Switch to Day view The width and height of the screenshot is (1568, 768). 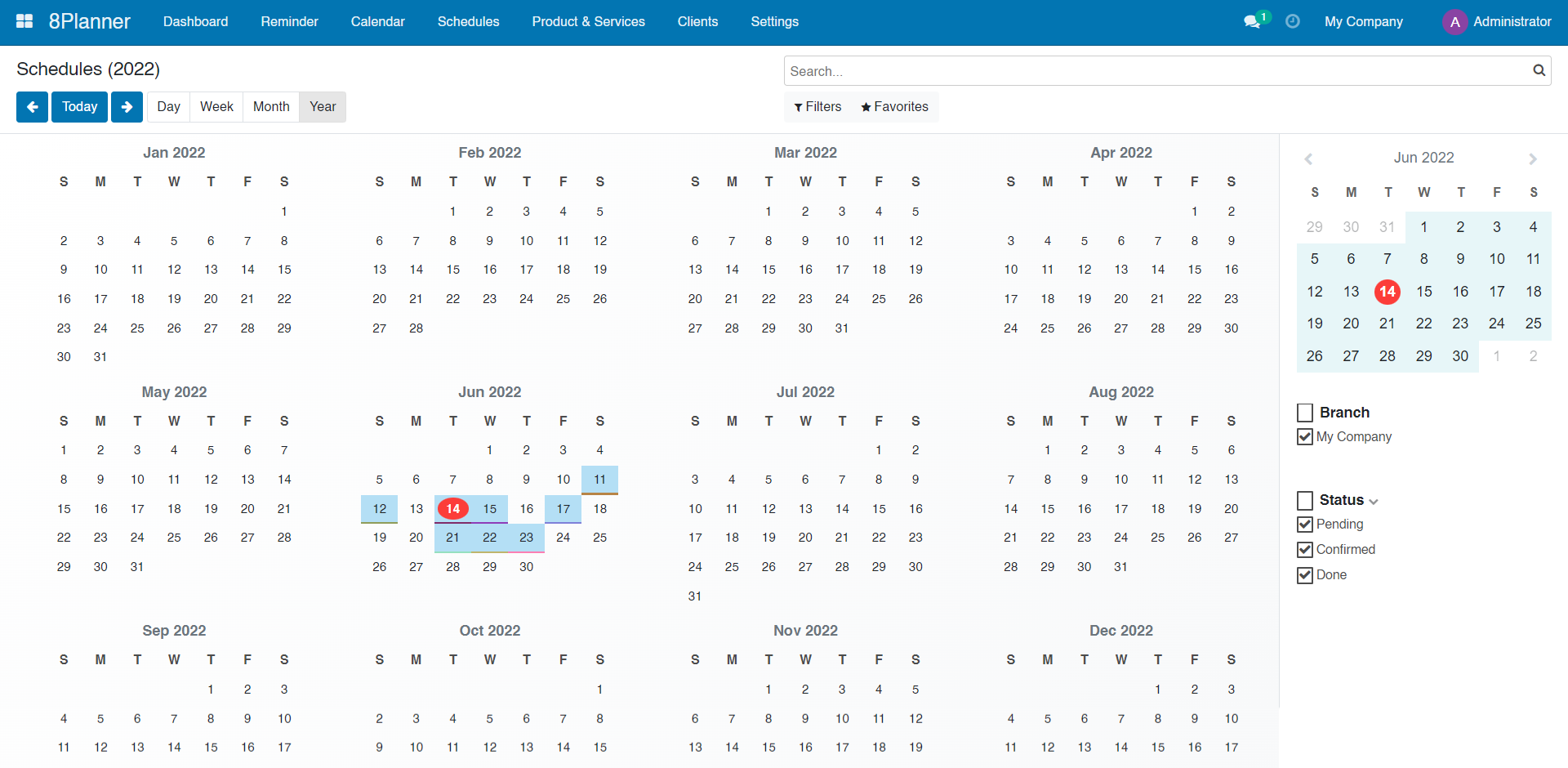[x=169, y=107]
